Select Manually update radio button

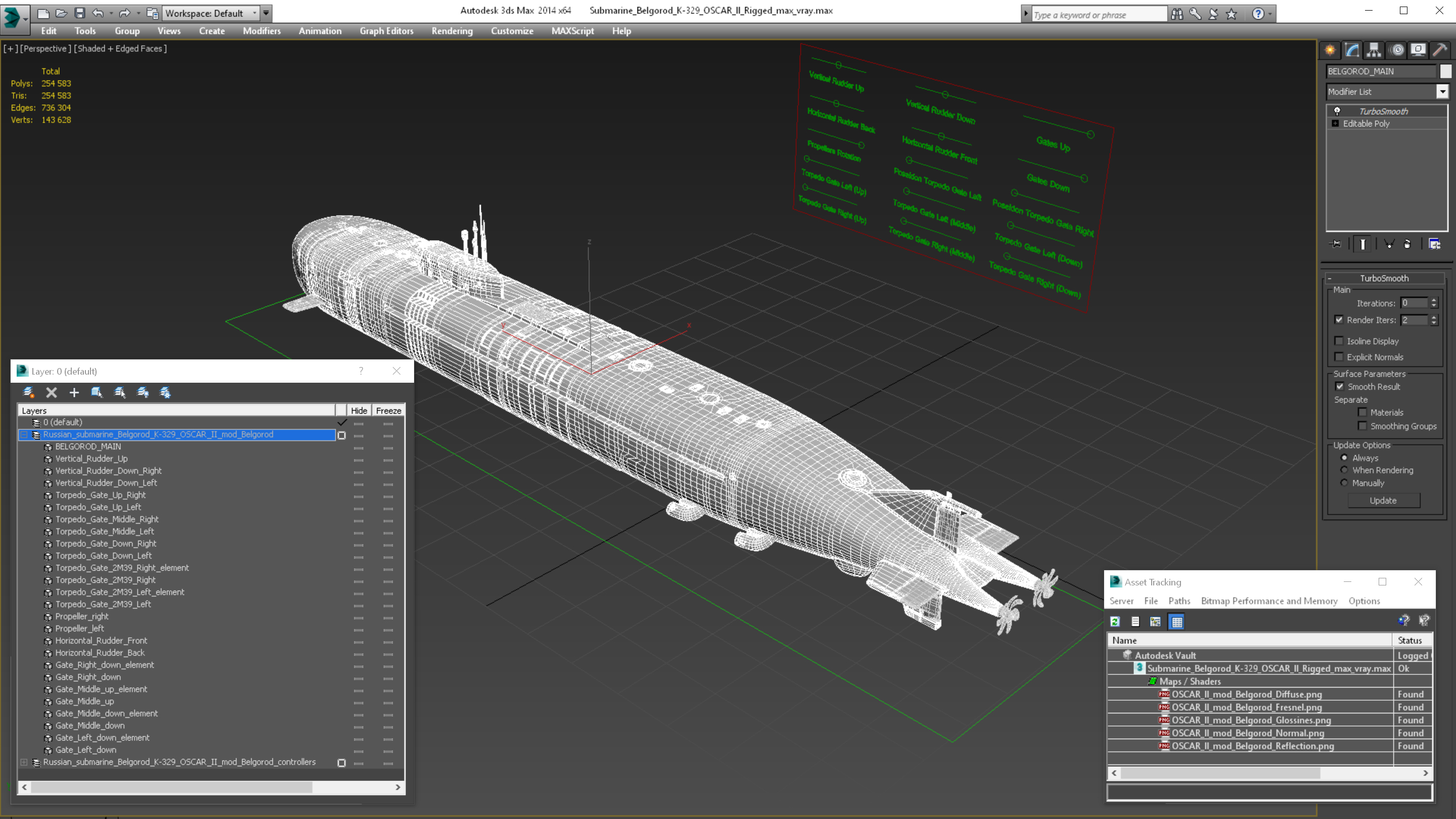click(x=1345, y=483)
